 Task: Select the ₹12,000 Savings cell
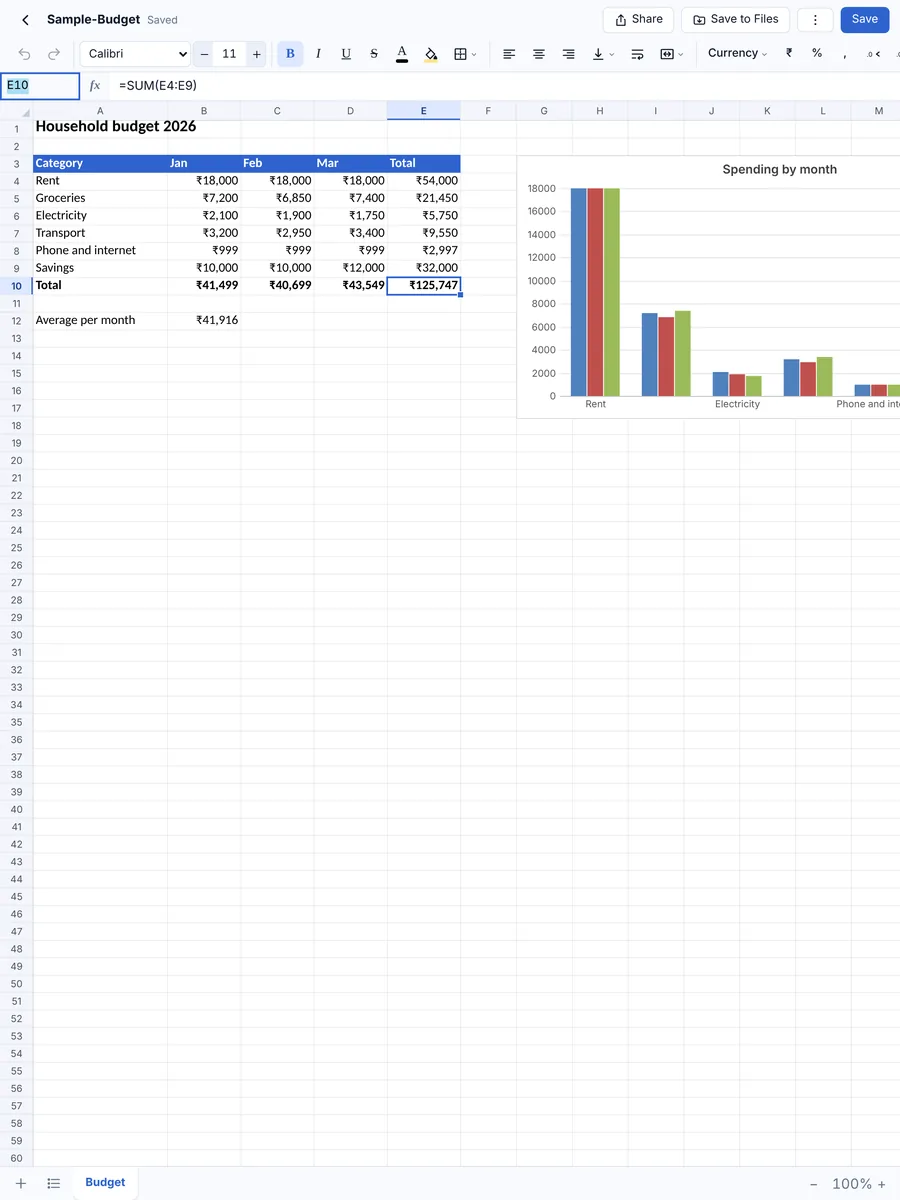pyautogui.click(x=351, y=268)
